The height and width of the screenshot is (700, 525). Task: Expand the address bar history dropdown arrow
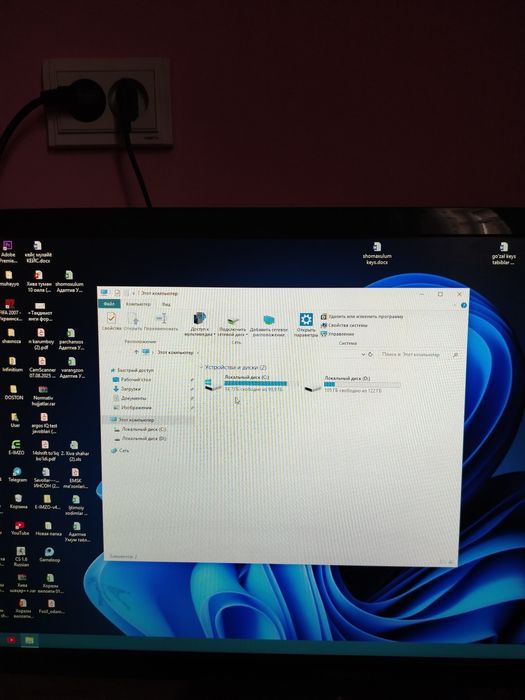pyautogui.click(x=363, y=354)
